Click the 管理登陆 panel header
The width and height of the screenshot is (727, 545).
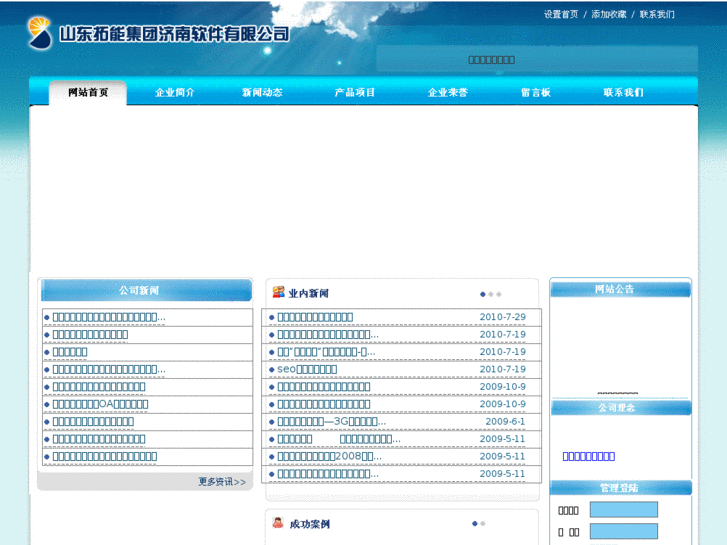pos(621,488)
